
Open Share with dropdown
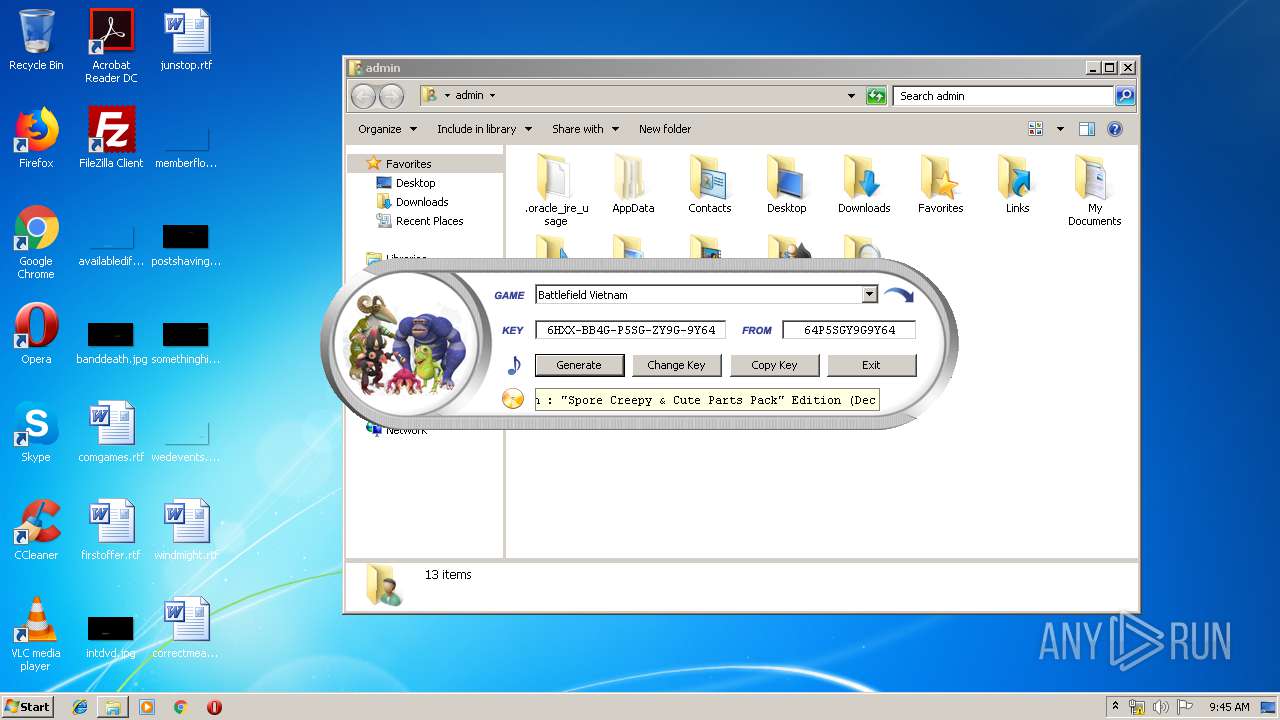(585, 129)
